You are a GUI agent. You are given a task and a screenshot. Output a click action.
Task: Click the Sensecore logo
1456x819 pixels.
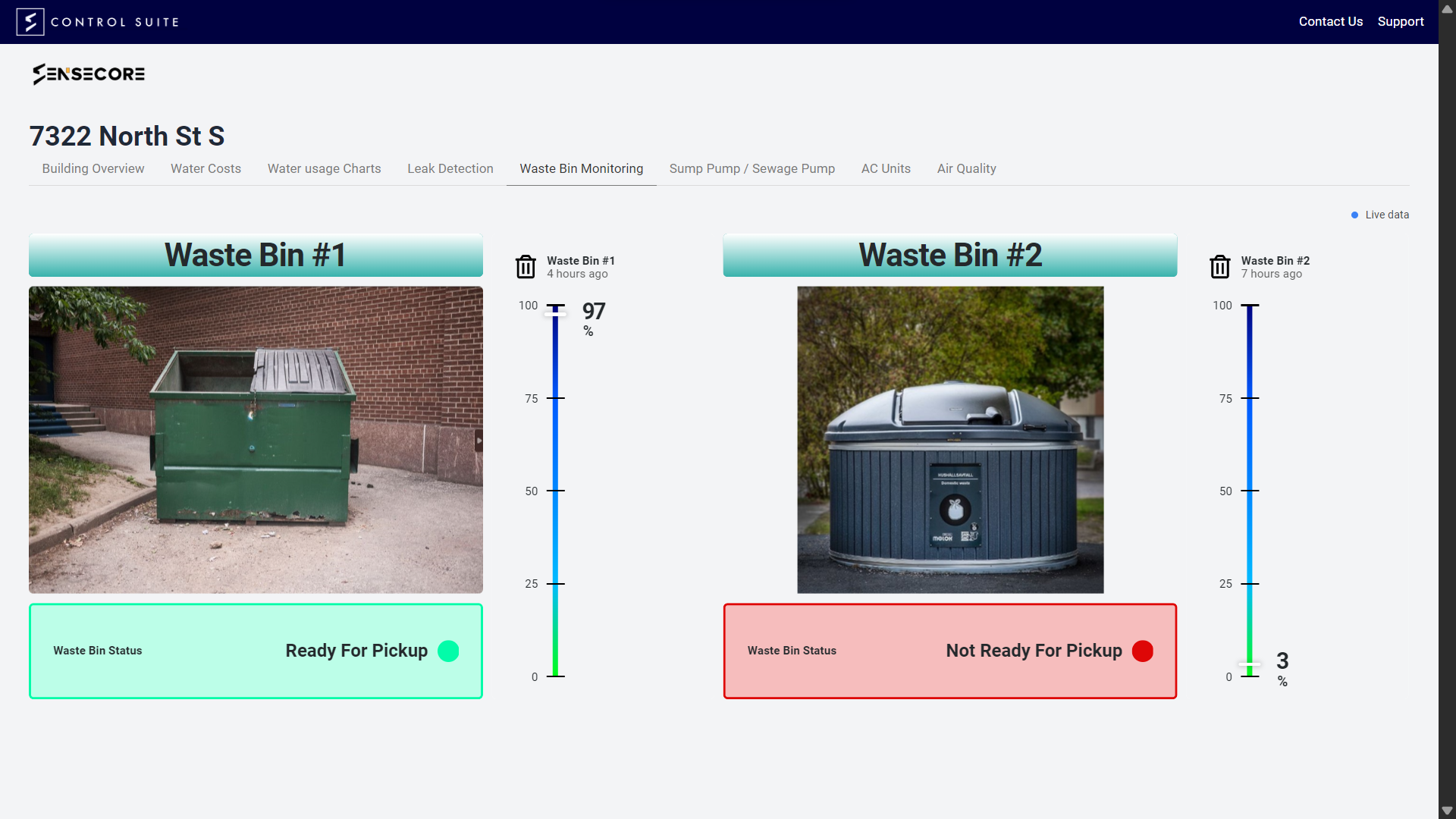(89, 74)
